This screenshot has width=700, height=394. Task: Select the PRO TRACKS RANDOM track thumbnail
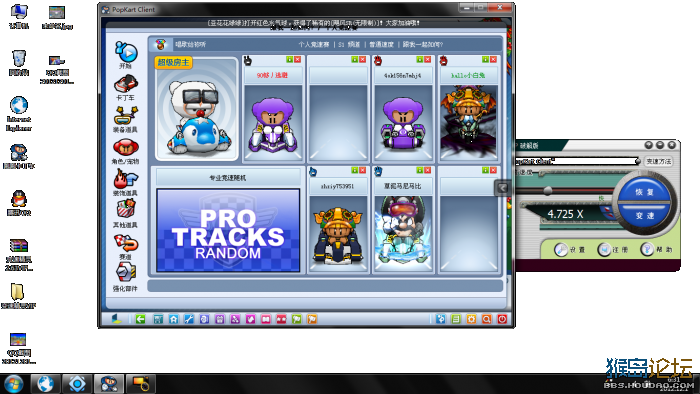point(228,230)
